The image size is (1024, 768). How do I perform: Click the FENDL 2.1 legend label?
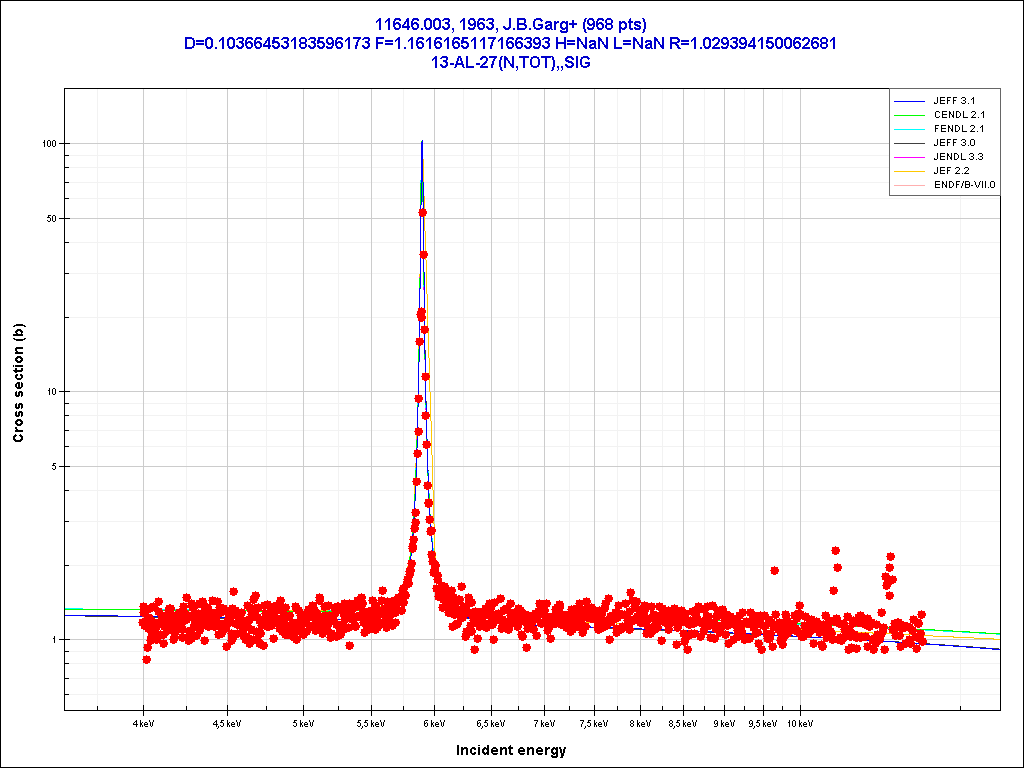point(958,129)
